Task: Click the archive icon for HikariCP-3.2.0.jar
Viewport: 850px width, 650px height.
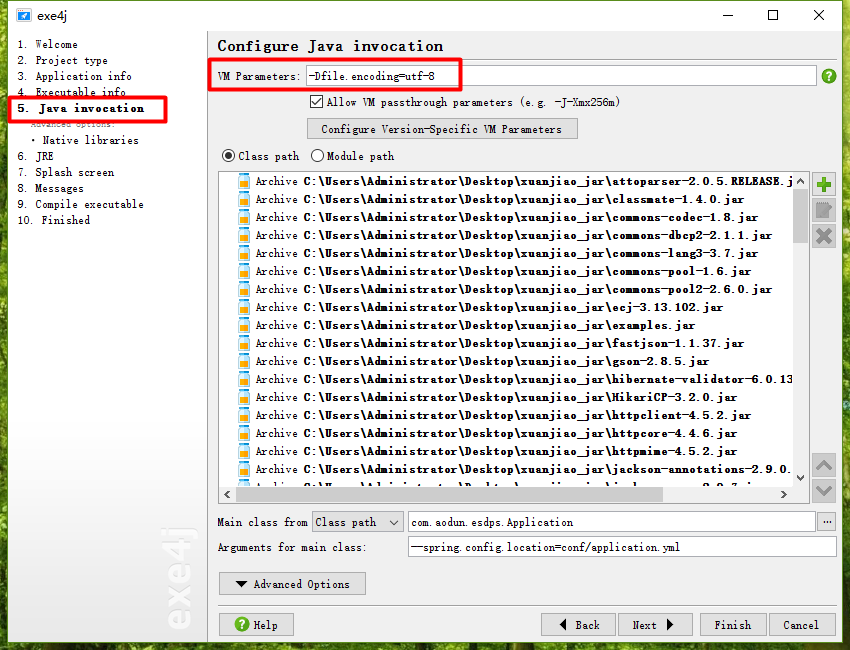Action: coord(244,397)
